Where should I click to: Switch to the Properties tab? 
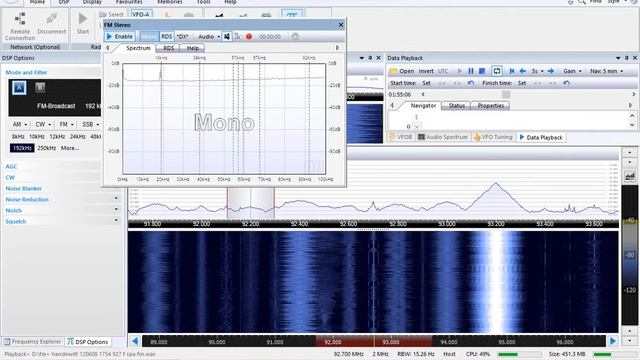coord(491,106)
